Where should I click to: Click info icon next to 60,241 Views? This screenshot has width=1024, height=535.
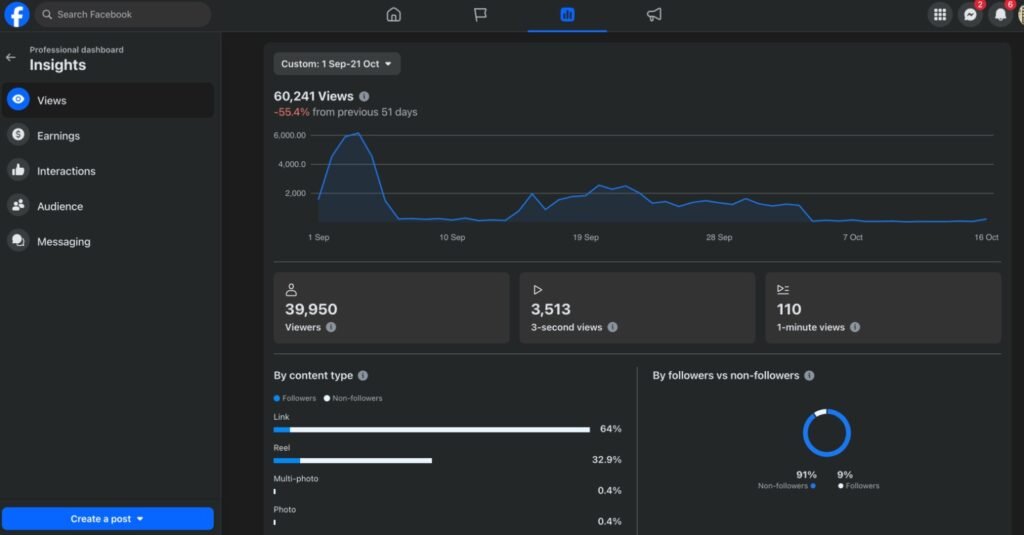point(364,97)
